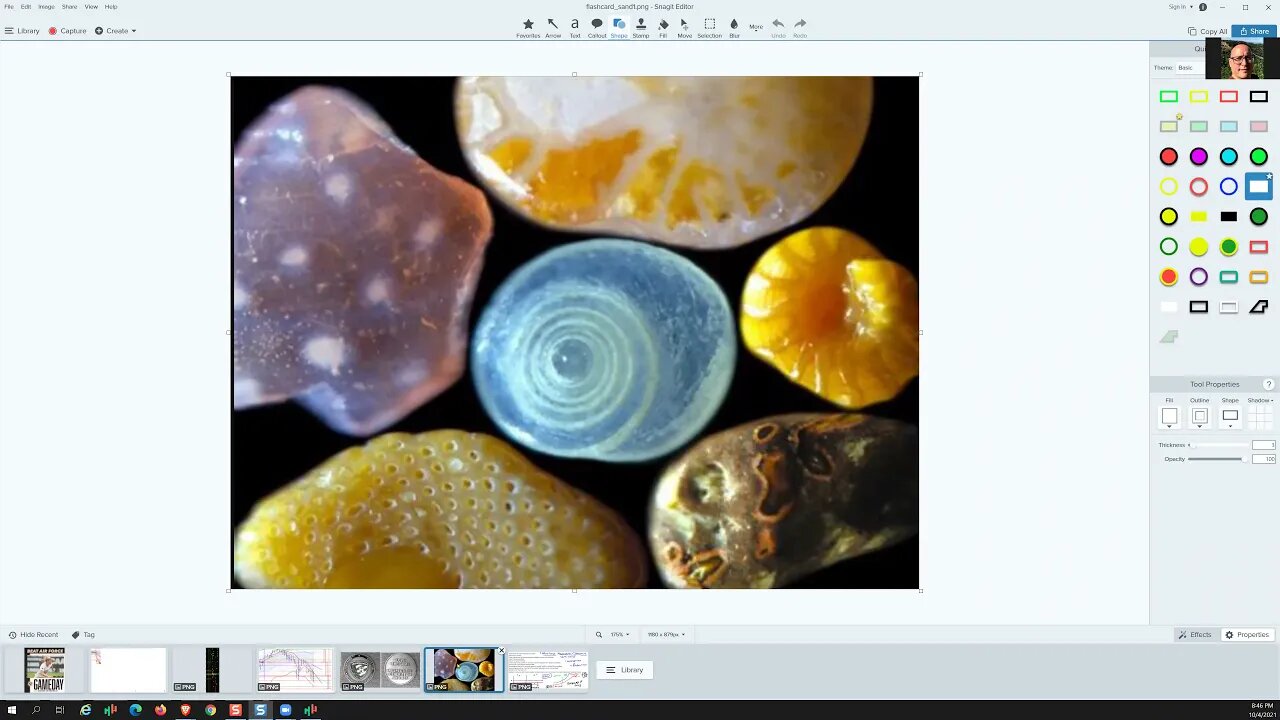Screen dimensions: 1280x720
Task: Pick the Fill bucket tool
Action: point(663,27)
